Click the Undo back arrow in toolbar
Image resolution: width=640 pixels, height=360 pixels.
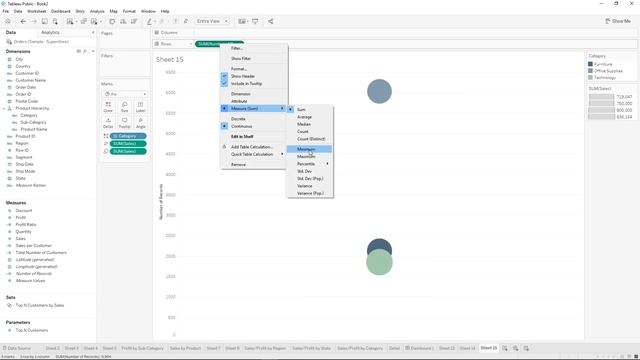pos(23,21)
